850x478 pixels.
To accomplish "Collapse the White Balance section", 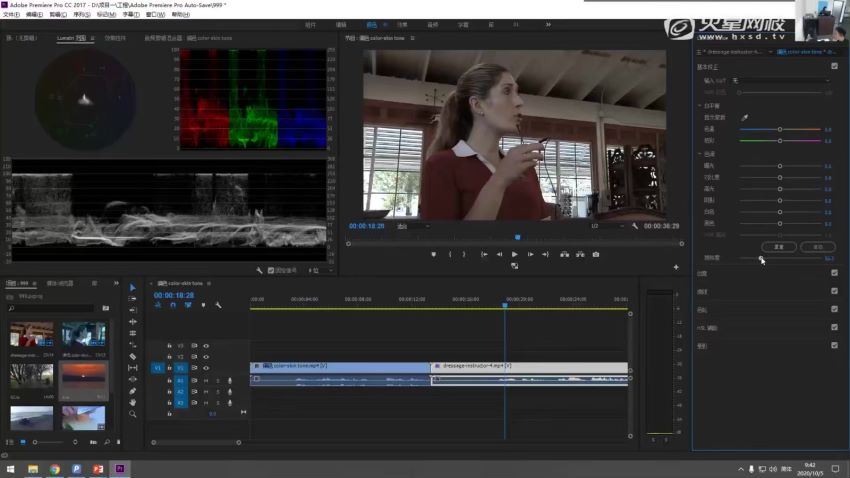I will [700, 106].
